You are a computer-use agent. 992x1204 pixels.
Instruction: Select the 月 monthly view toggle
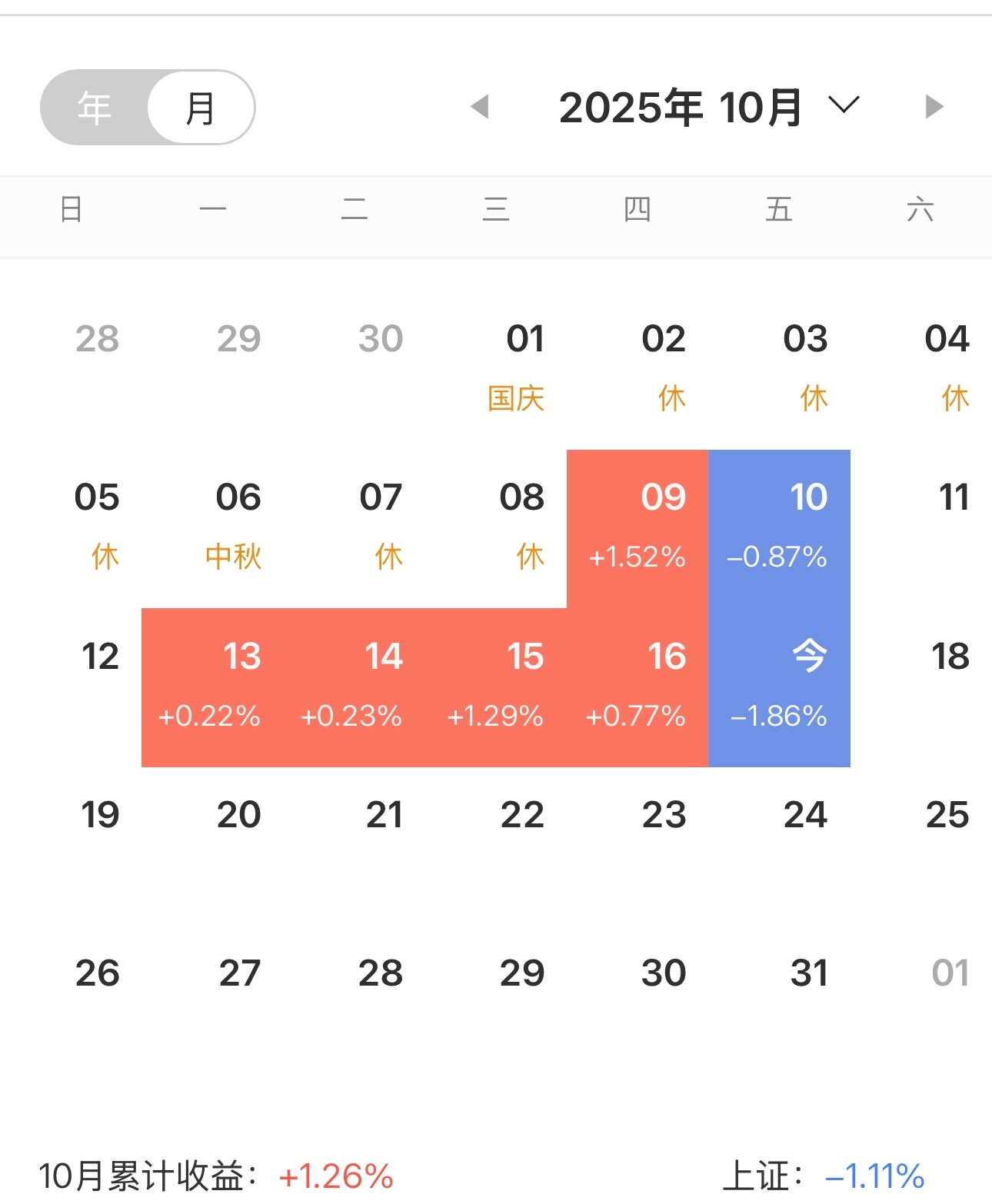201,108
